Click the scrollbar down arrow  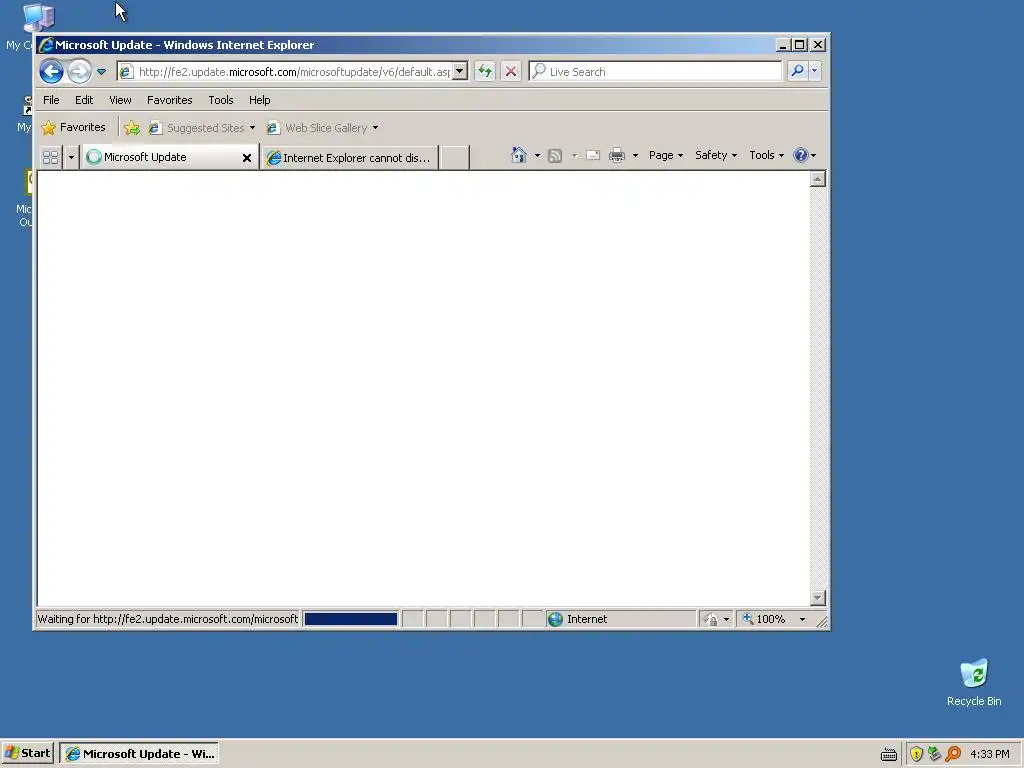point(817,598)
